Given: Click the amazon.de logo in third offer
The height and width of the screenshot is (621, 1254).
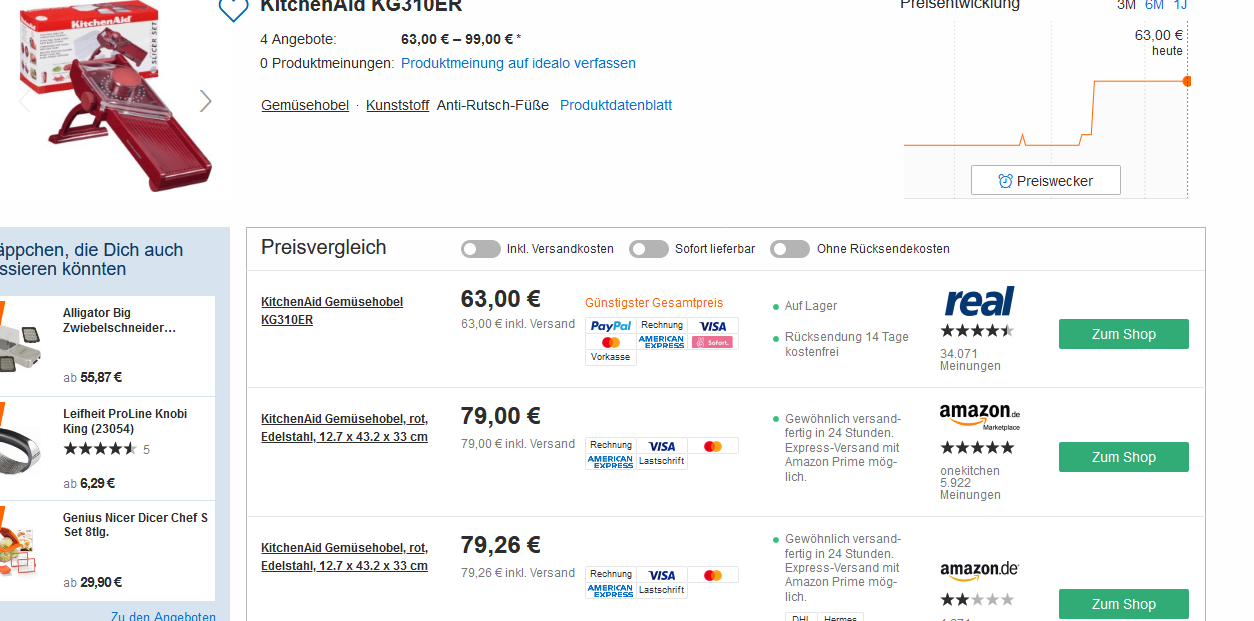Looking at the screenshot, I should pos(979,570).
